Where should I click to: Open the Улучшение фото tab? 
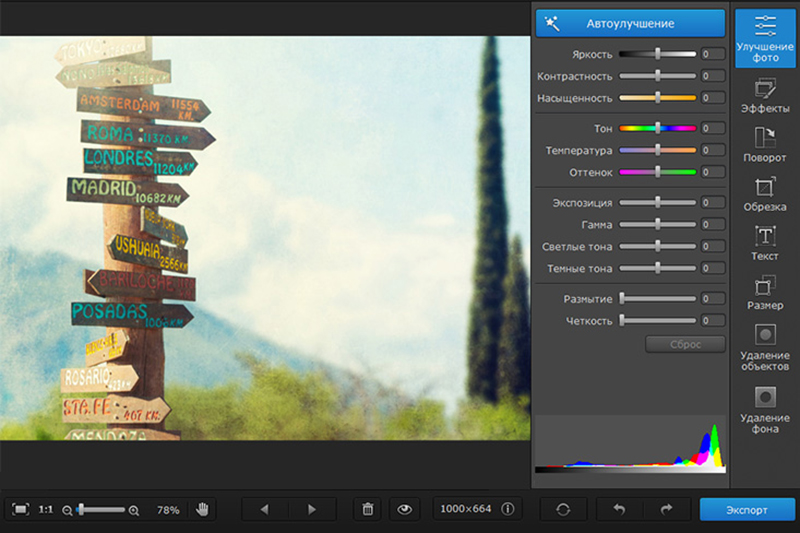click(x=765, y=38)
